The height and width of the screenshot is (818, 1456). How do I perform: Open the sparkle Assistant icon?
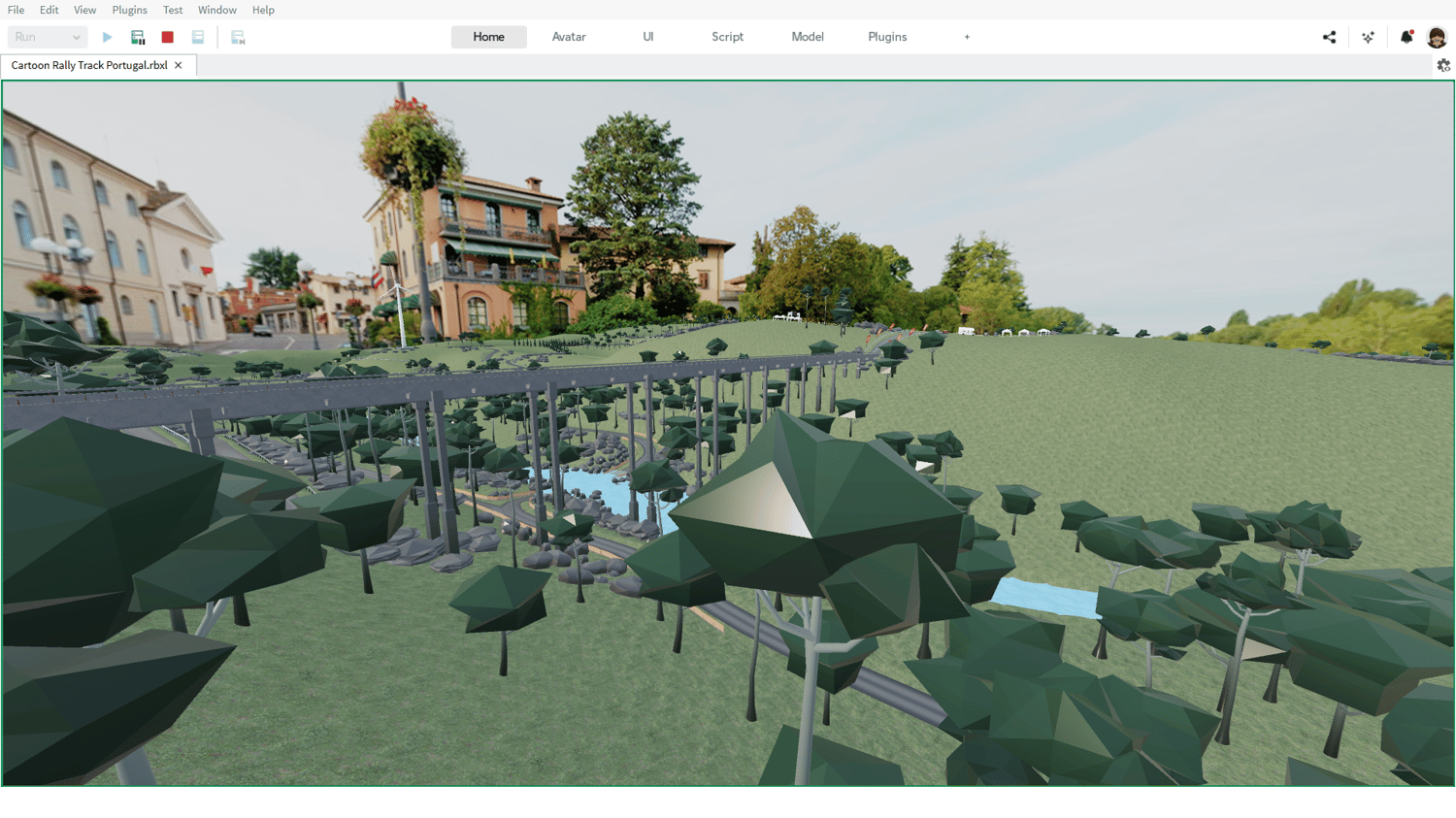[1368, 37]
